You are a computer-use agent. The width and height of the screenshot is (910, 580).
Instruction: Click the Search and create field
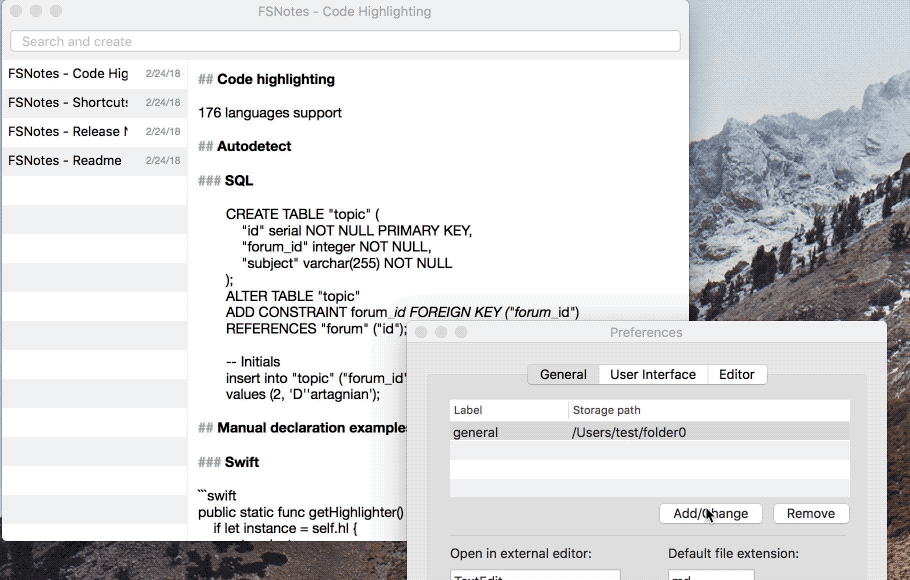tap(345, 41)
